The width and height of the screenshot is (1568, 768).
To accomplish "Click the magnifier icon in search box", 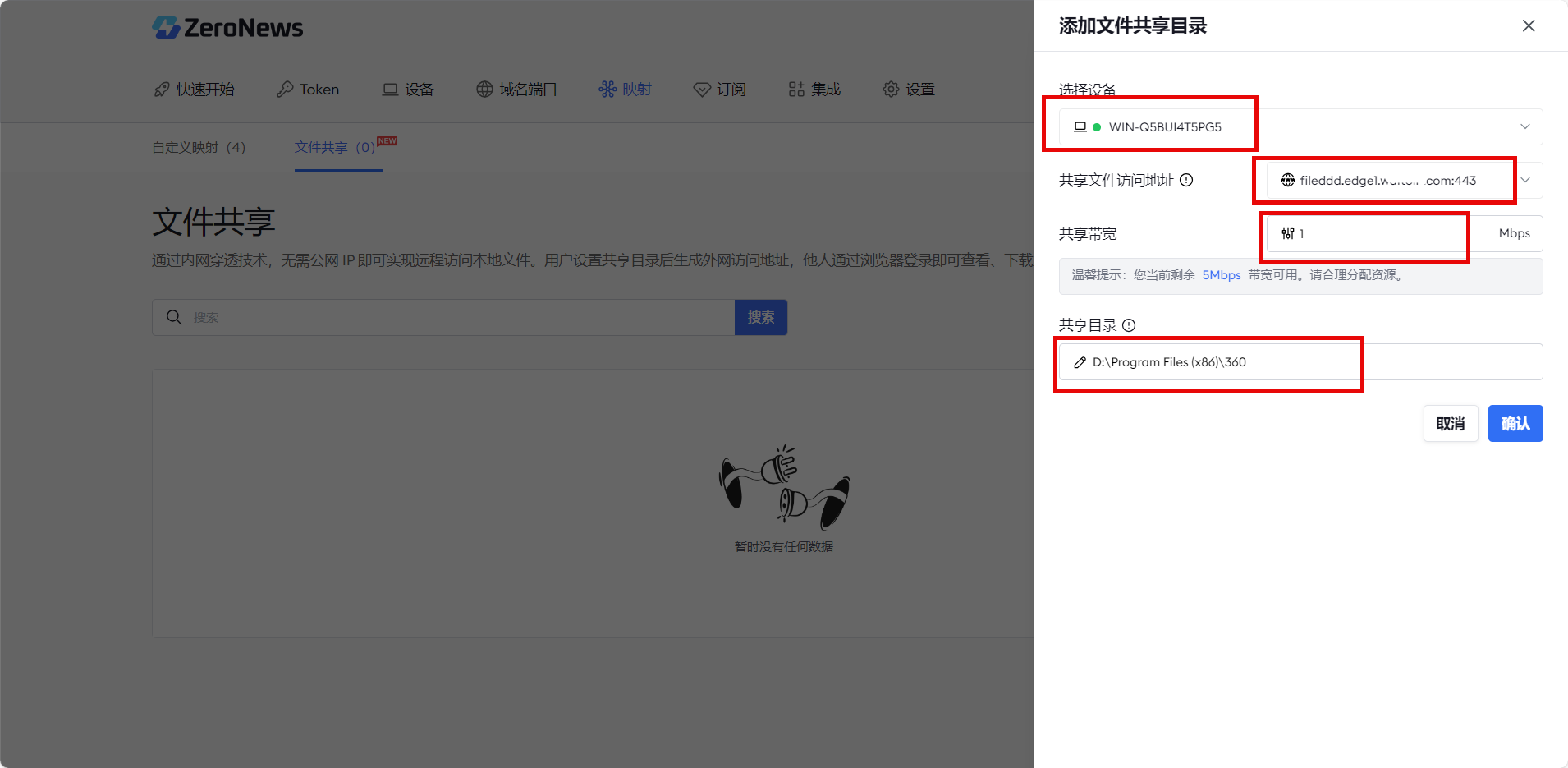I will coord(174,317).
